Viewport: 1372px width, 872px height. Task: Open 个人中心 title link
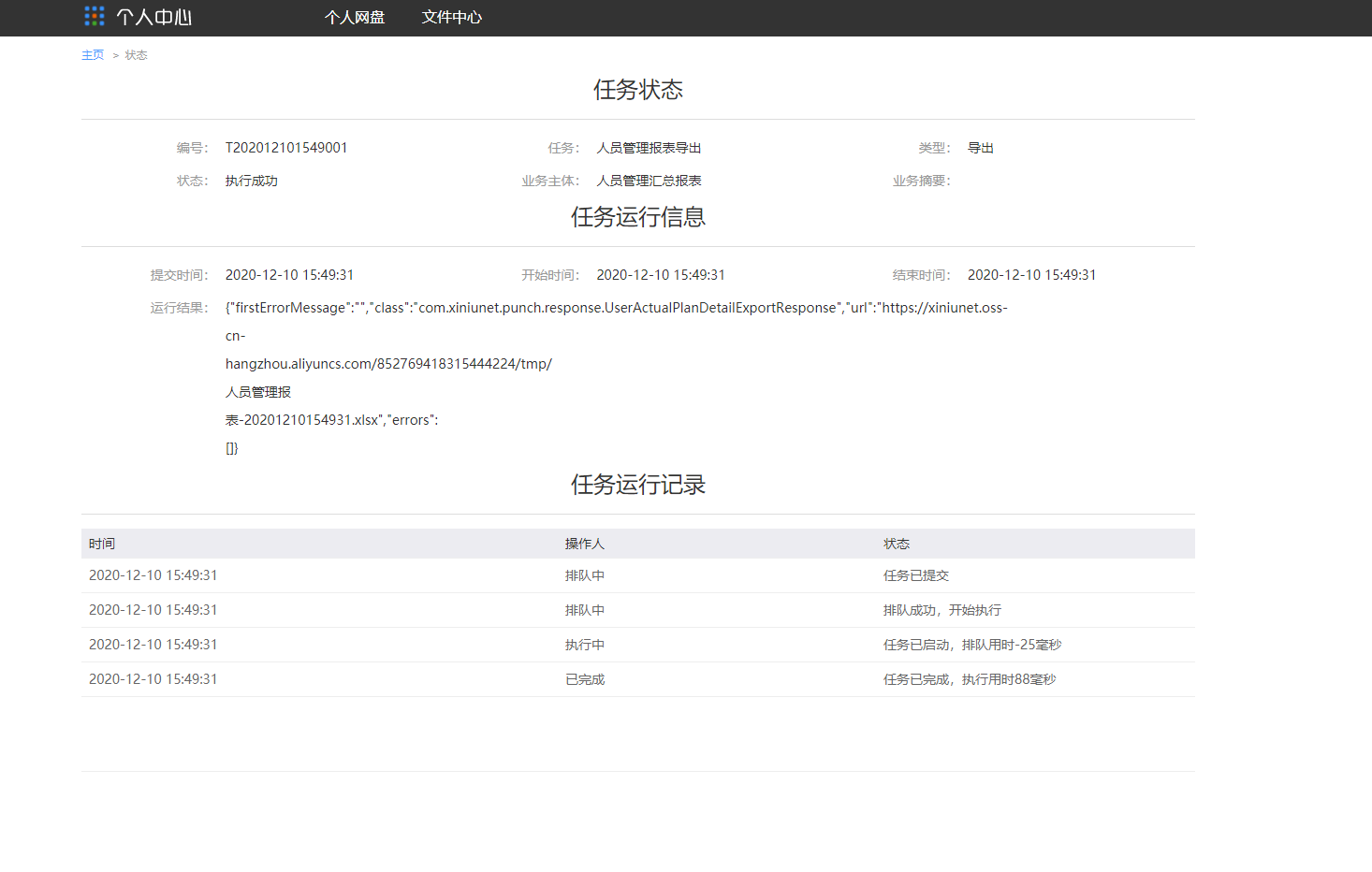154,17
